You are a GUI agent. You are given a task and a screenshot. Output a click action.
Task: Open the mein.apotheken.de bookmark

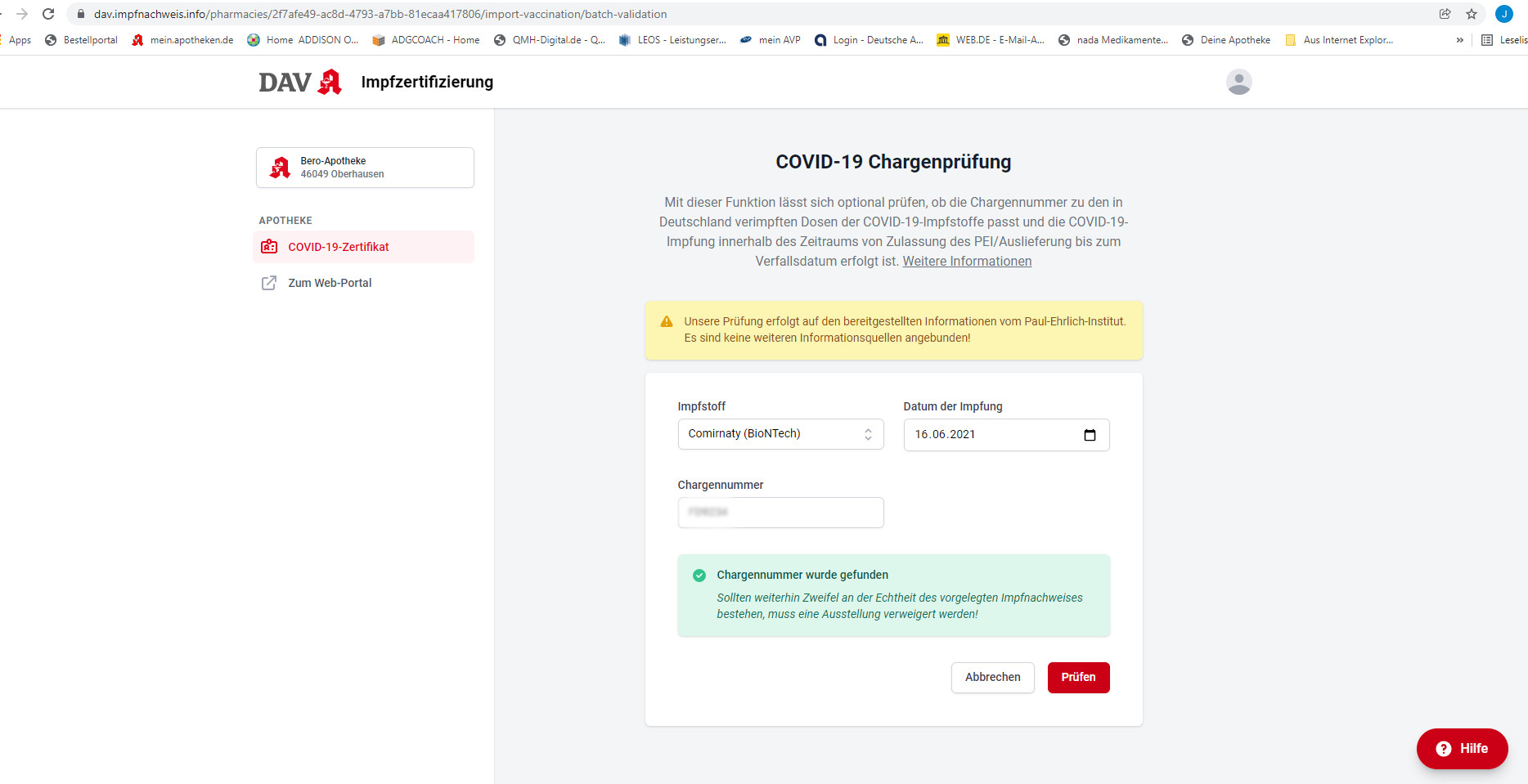tap(183, 40)
